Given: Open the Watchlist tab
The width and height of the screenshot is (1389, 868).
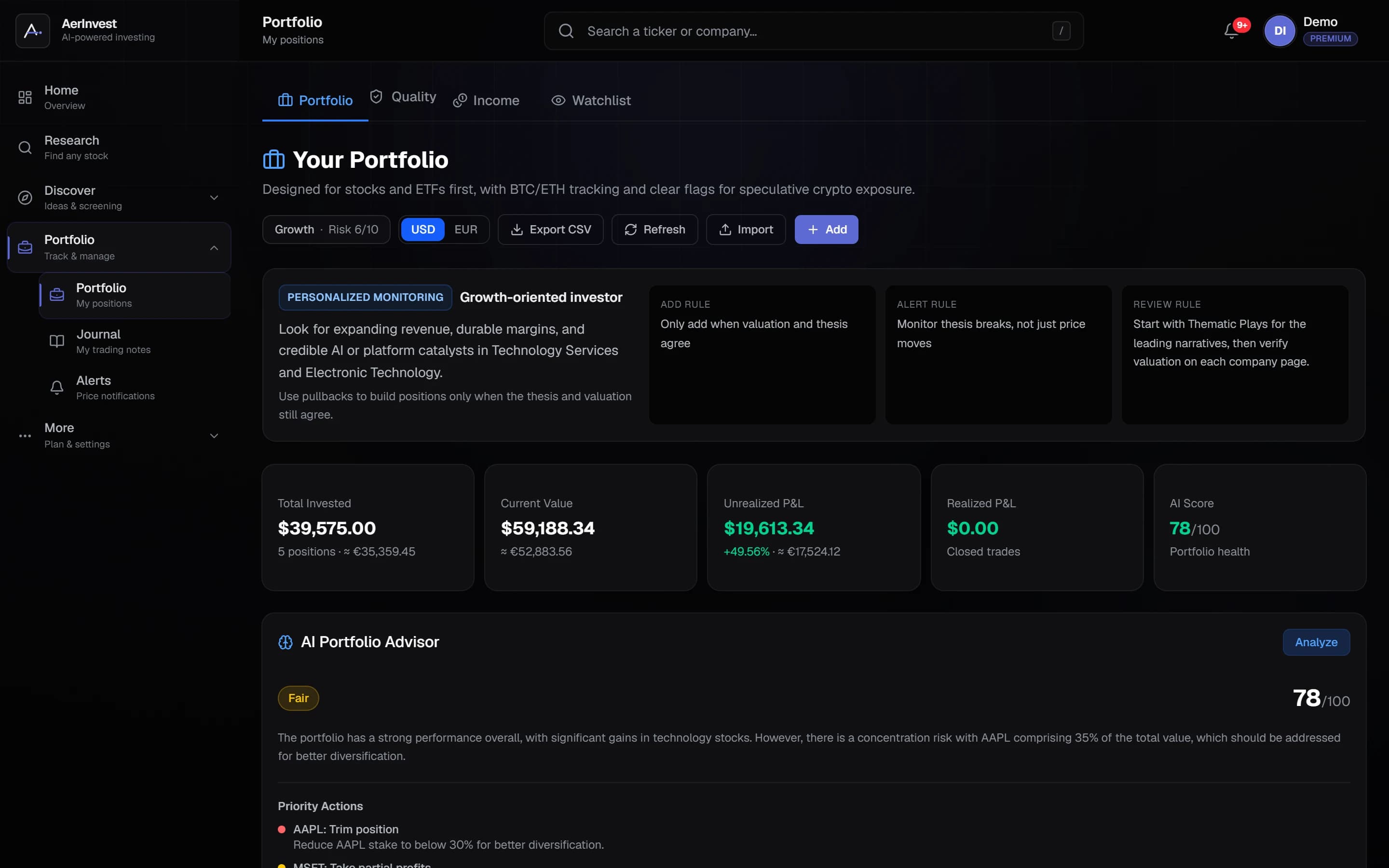Looking at the screenshot, I should (591, 100).
